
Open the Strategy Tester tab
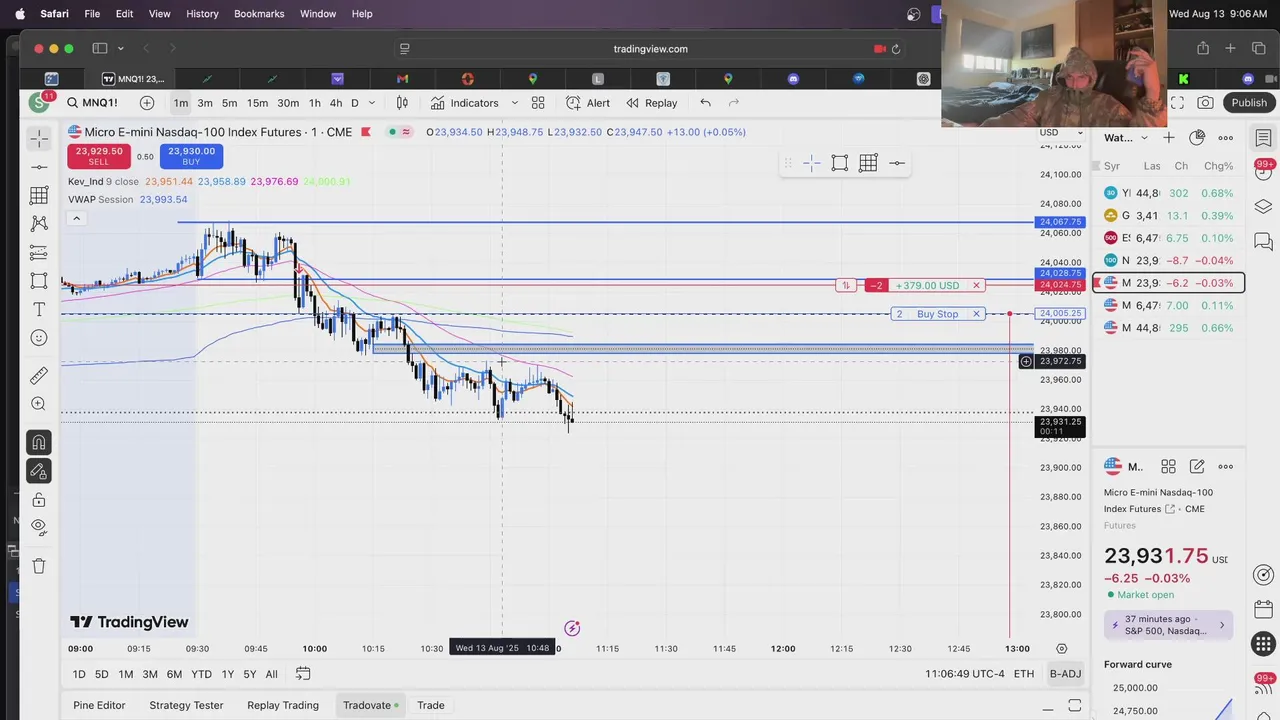click(x=186, y=705)
